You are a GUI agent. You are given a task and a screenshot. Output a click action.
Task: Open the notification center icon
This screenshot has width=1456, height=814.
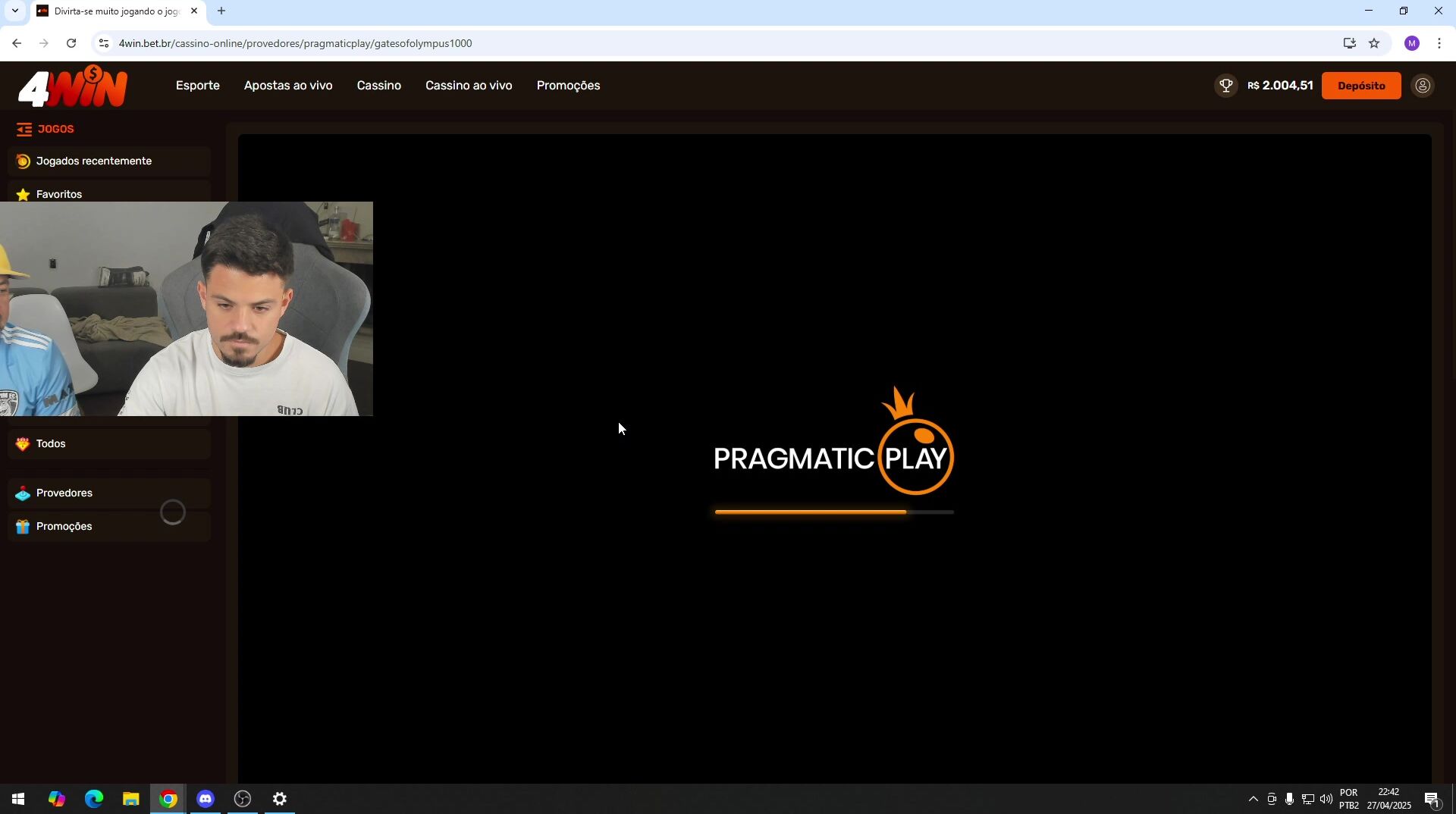pos(1432,799)
